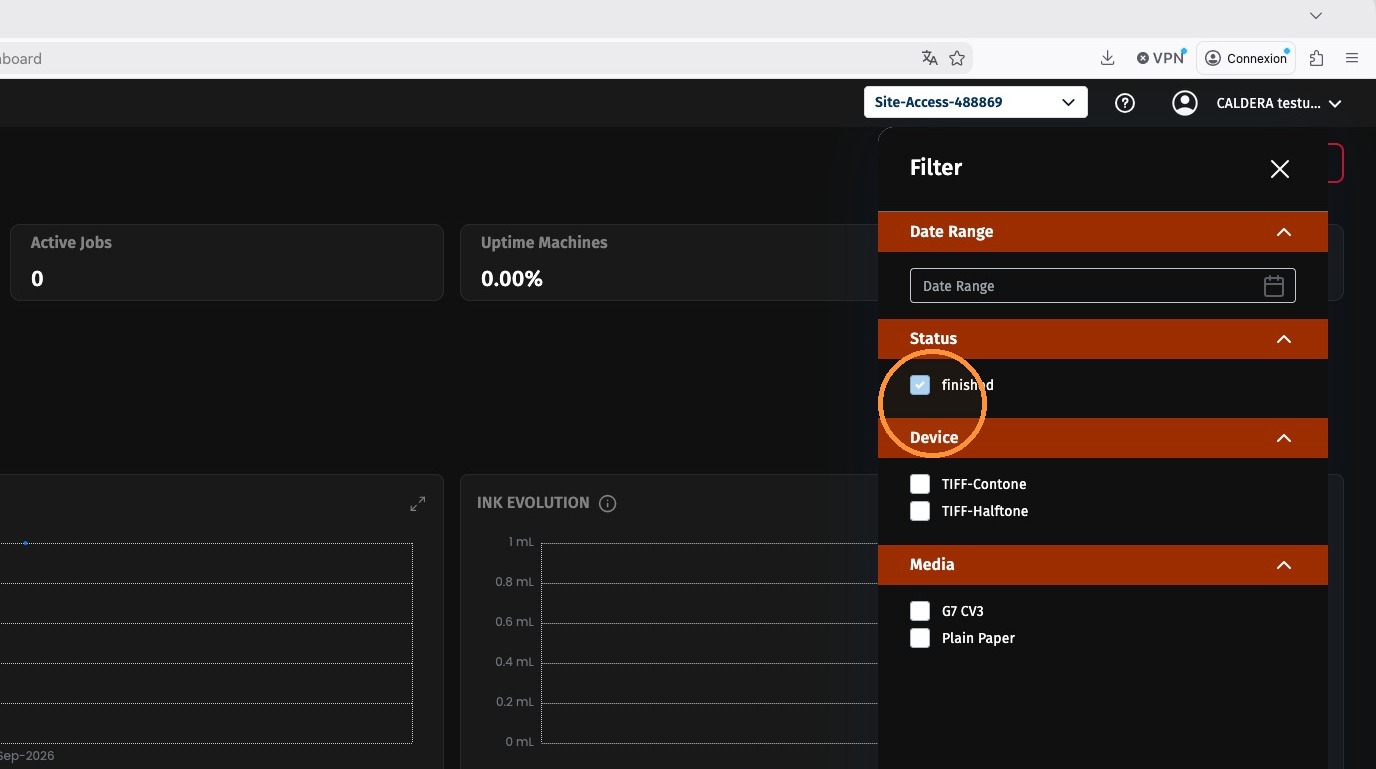Click the browser address bar
Image resolution: width=1376 pixels, height=769 pixels.
[x=486, y=58]
